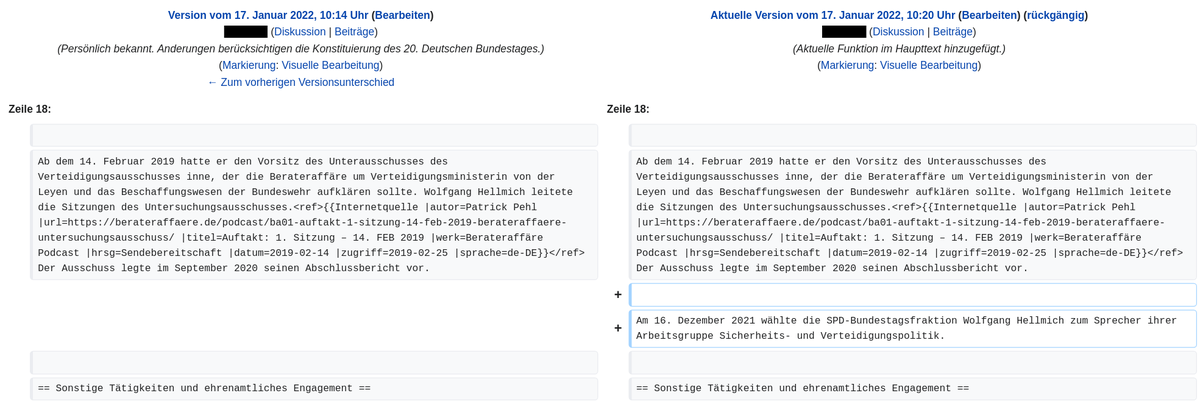This screenshot has width=1200, height=404.
Task: Open Markierung link in left column
Action: pyautogui.click(x=249, y=65)
